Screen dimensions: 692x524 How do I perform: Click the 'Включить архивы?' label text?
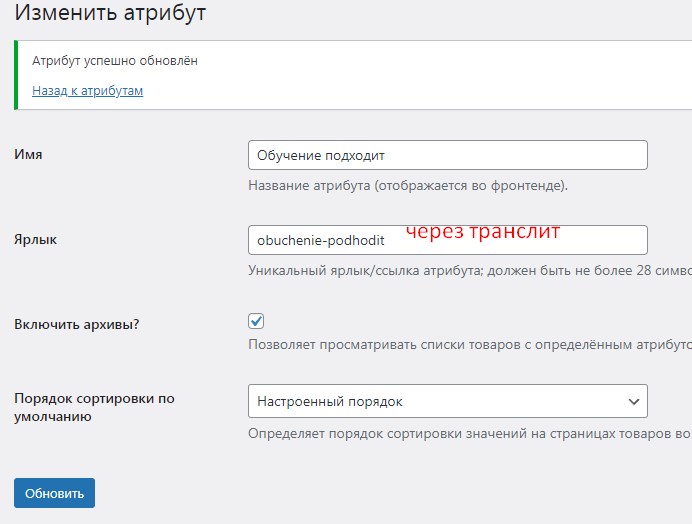[x=78, y=325]
